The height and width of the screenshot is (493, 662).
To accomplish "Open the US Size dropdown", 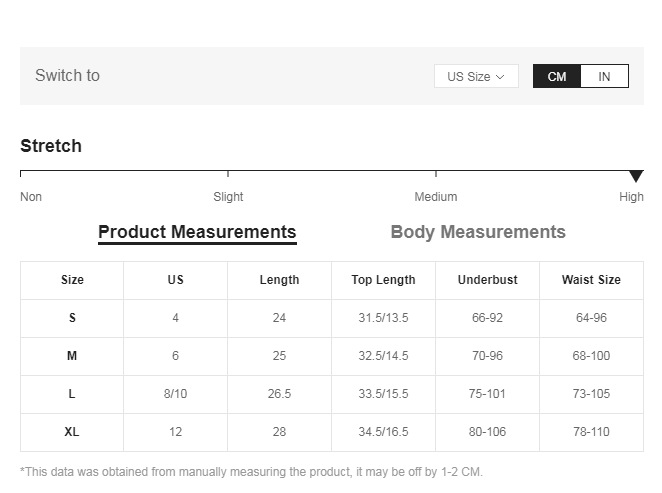I will (476, 76).
